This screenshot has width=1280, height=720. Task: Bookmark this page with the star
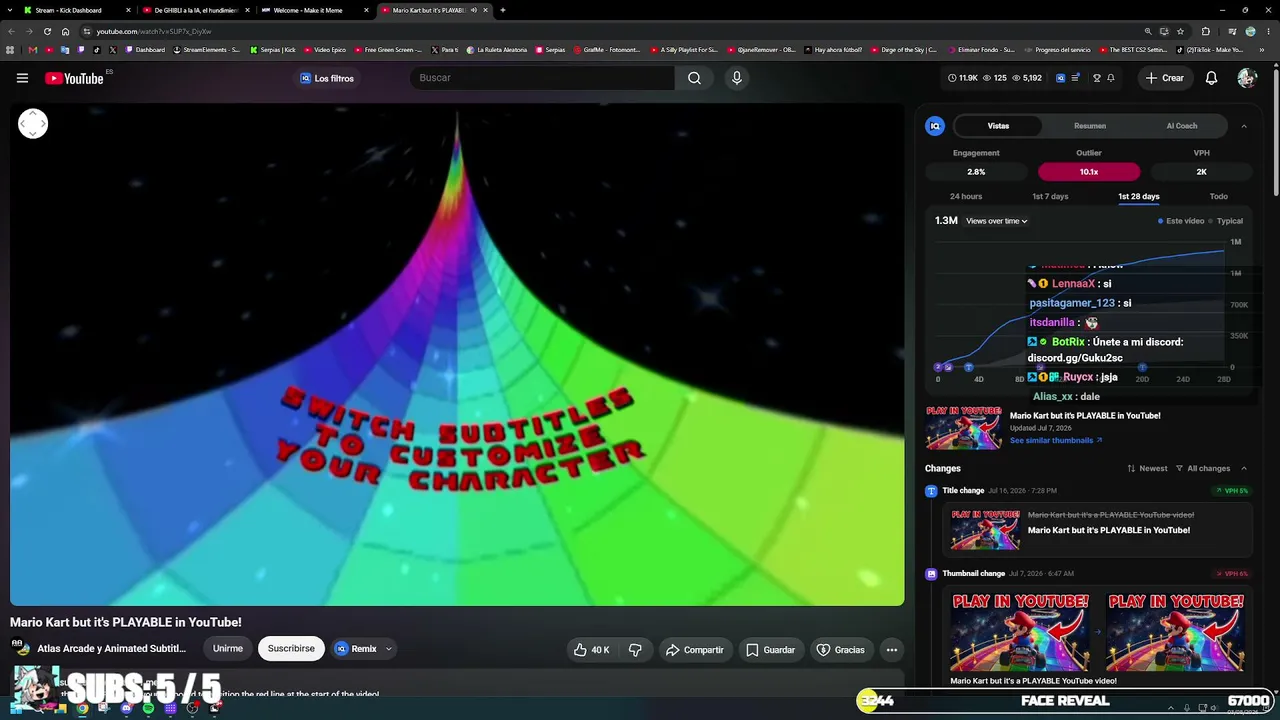tap(1180, 31)
